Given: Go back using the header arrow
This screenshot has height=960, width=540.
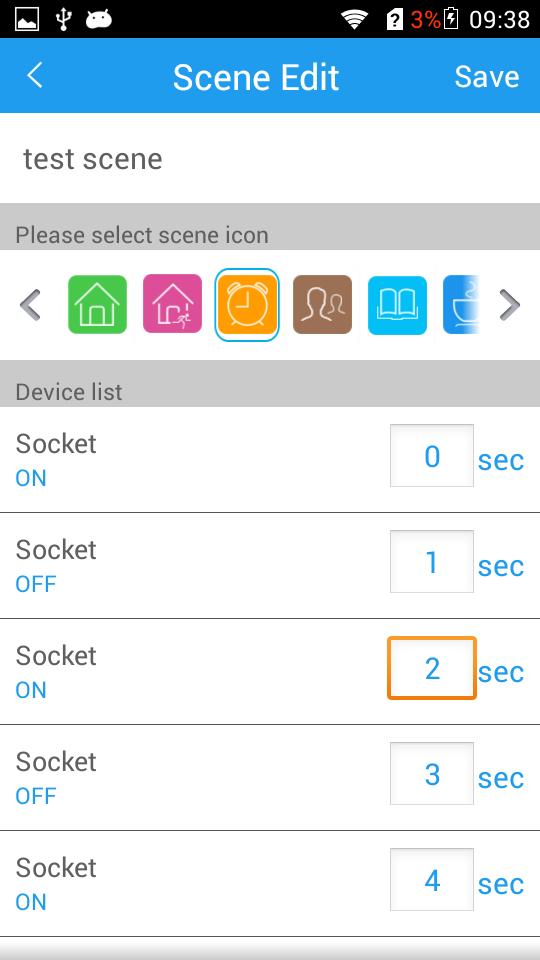Looking at the screenshot, I should [x=35, y=75].
